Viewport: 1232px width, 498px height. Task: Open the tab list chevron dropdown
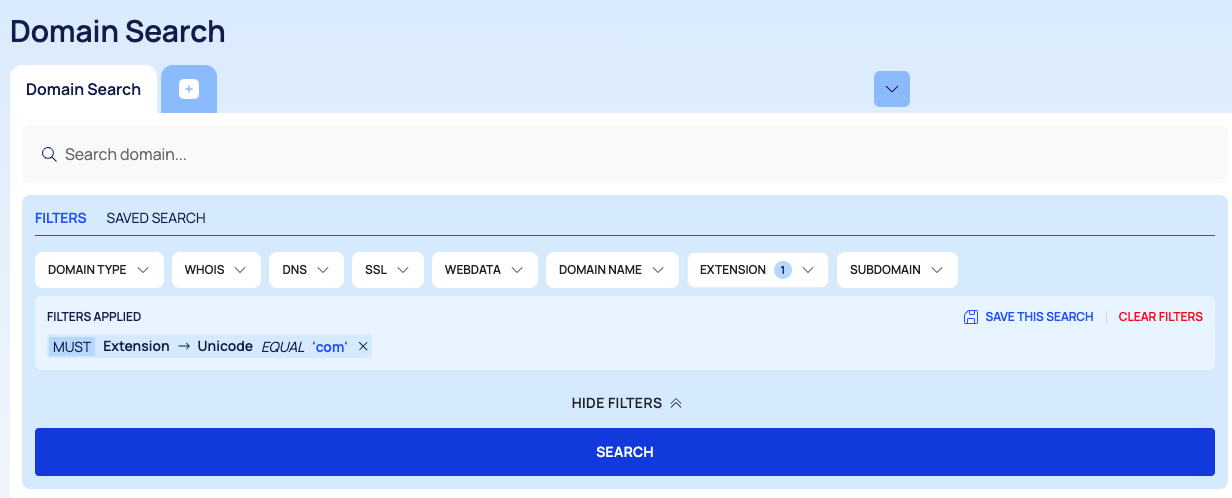click(892, 89)
